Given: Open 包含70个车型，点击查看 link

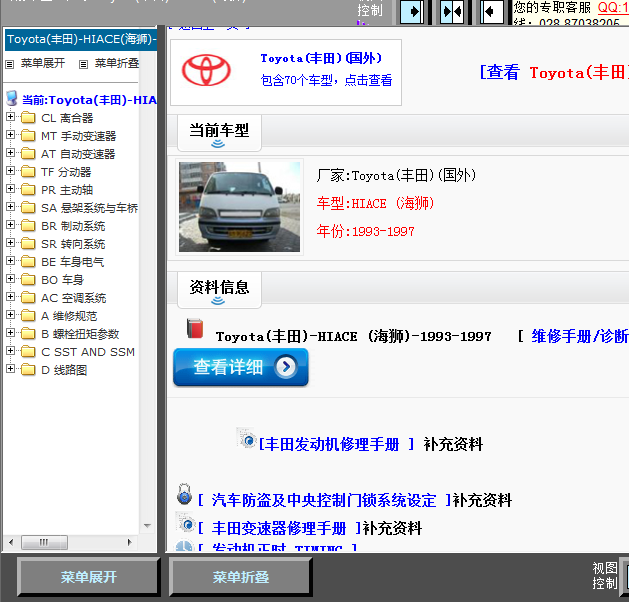Looking at the screenshot, I should click(327, 80).
